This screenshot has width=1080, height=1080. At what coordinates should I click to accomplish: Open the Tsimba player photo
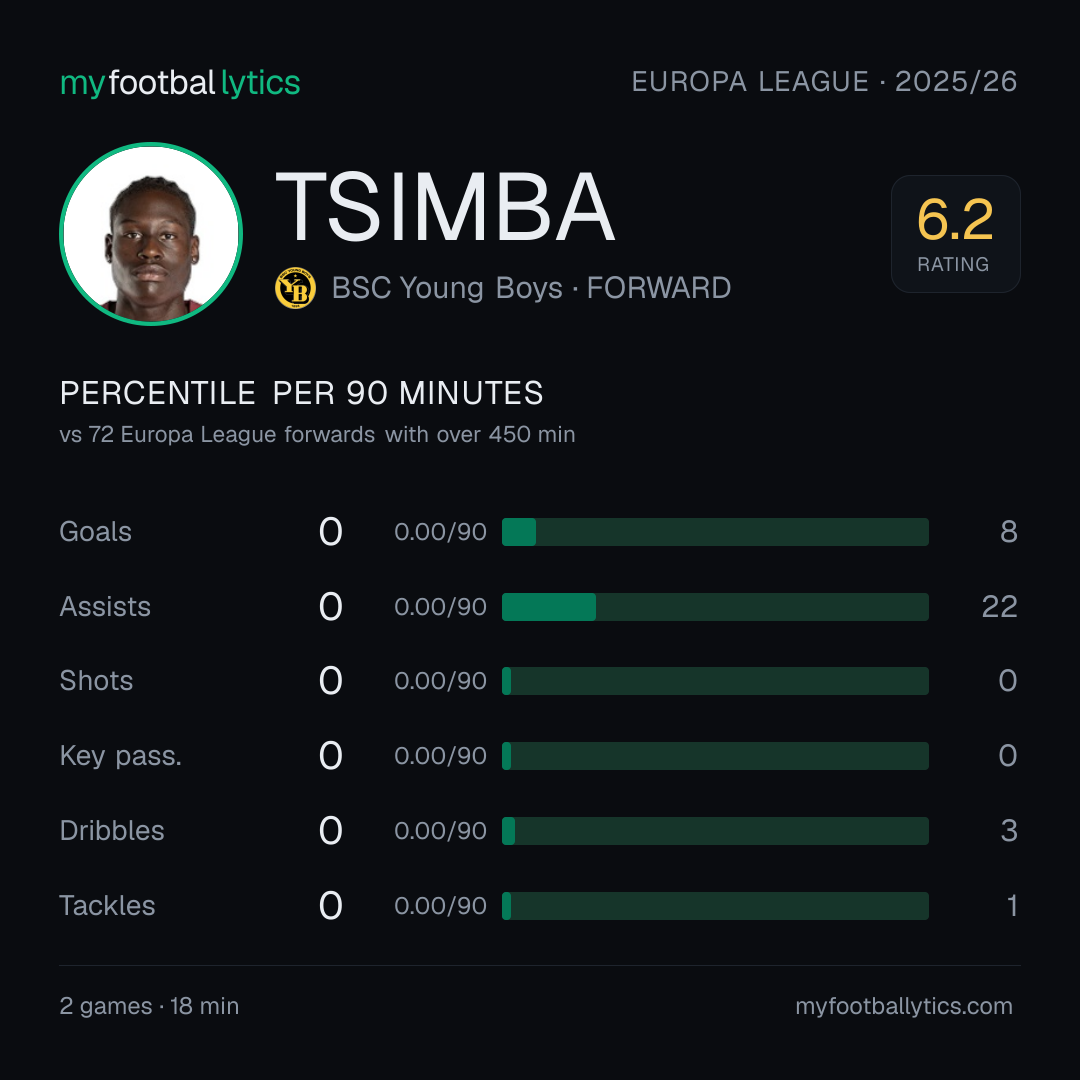151,233
